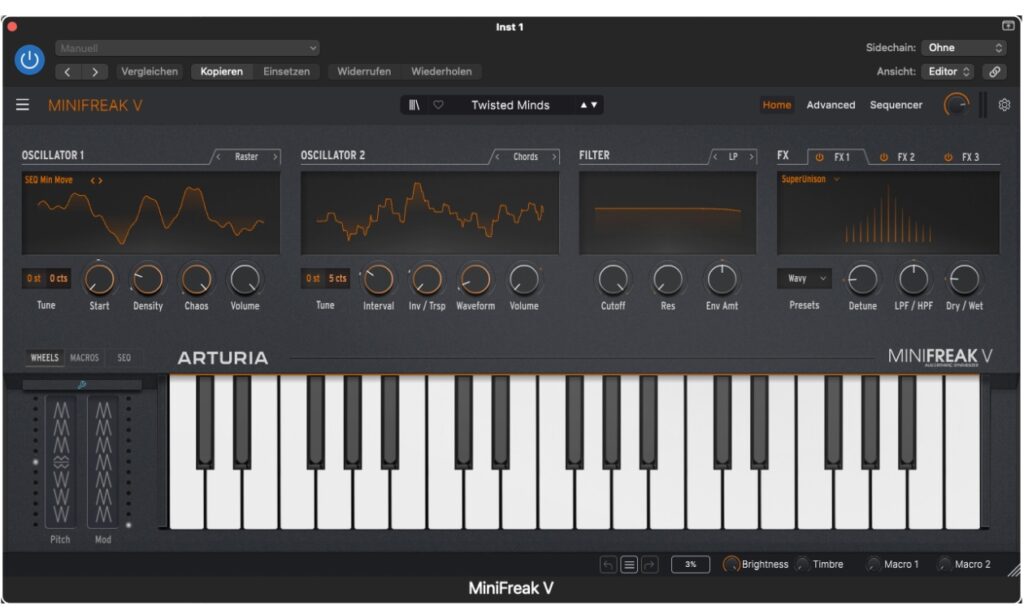Toggle FX 2 power button
Screen dimensions: 1024x614
point(883,157)
